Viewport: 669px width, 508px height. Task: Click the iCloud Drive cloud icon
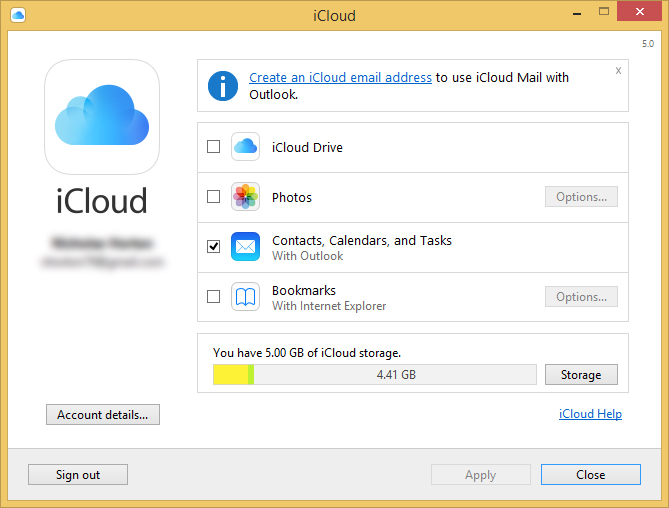click(245, 147)
